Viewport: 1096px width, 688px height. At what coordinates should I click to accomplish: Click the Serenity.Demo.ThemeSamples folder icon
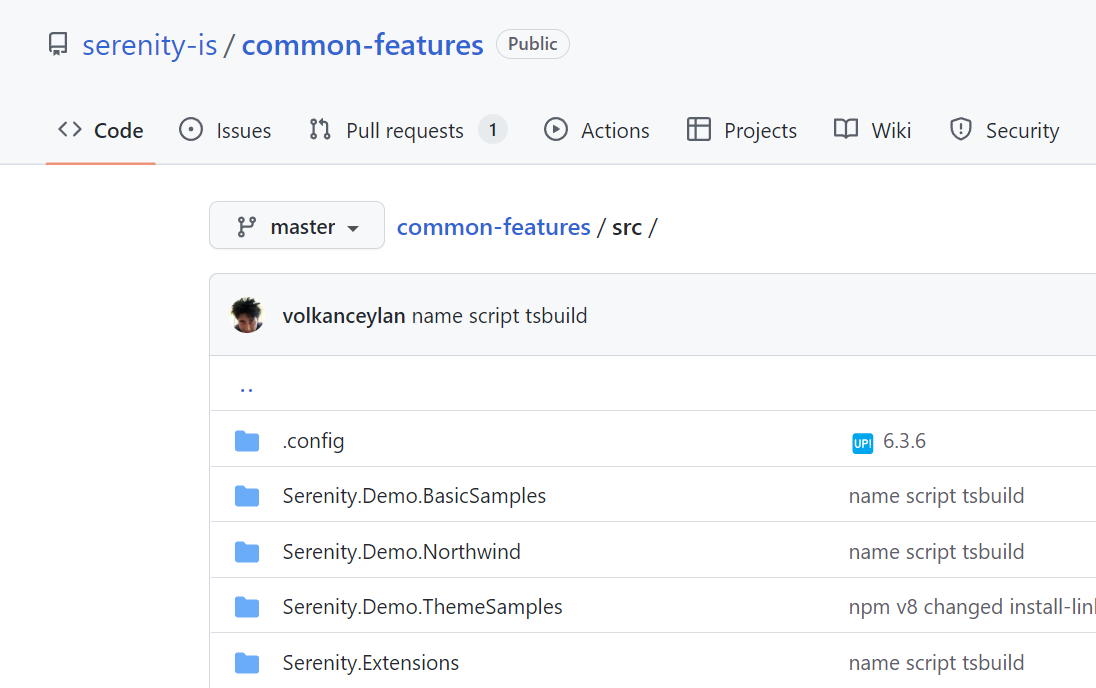coord(246,607)
